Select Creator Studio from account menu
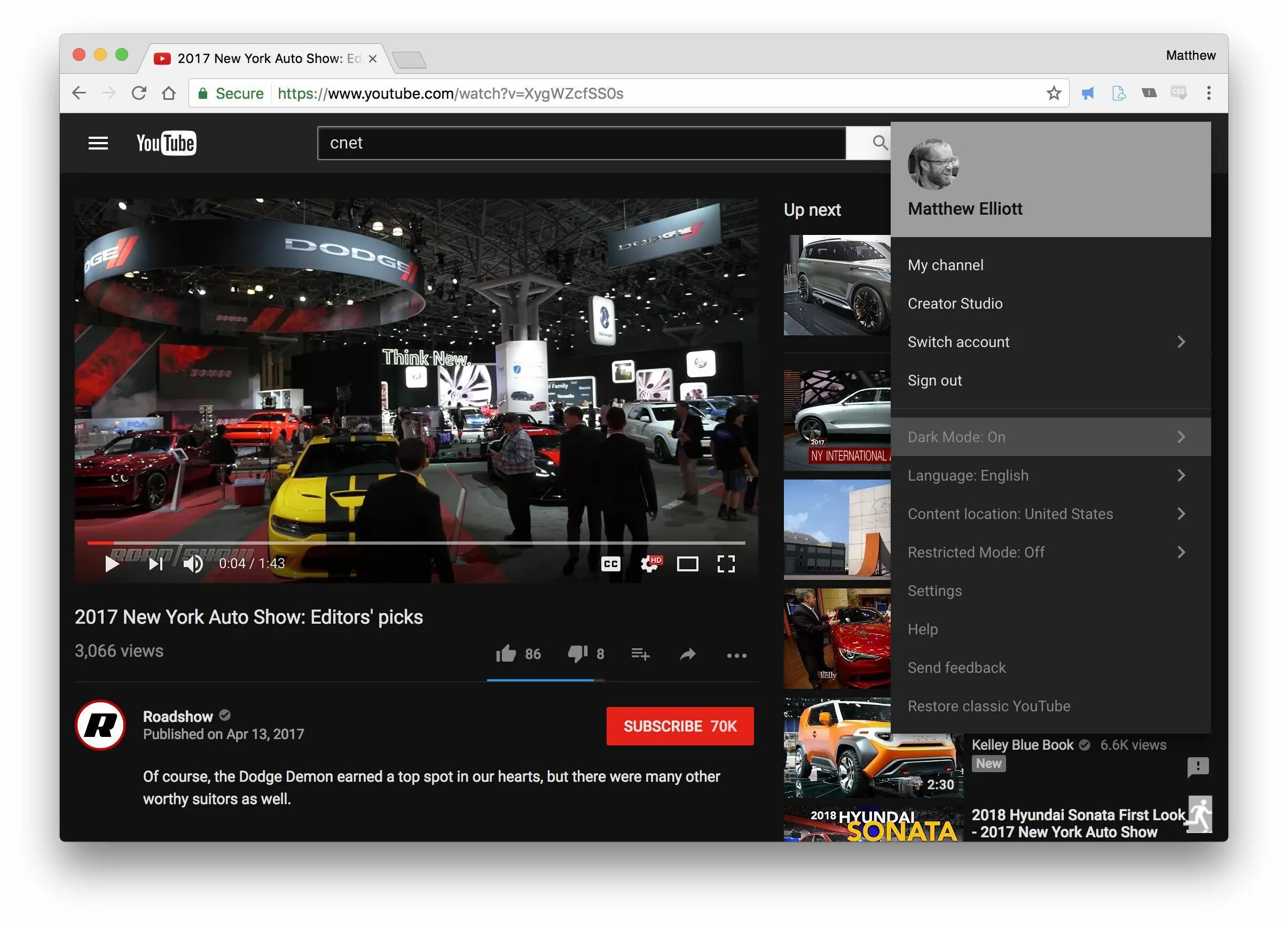This screenshot has width=1288, height=927. [x=955, y=303]
